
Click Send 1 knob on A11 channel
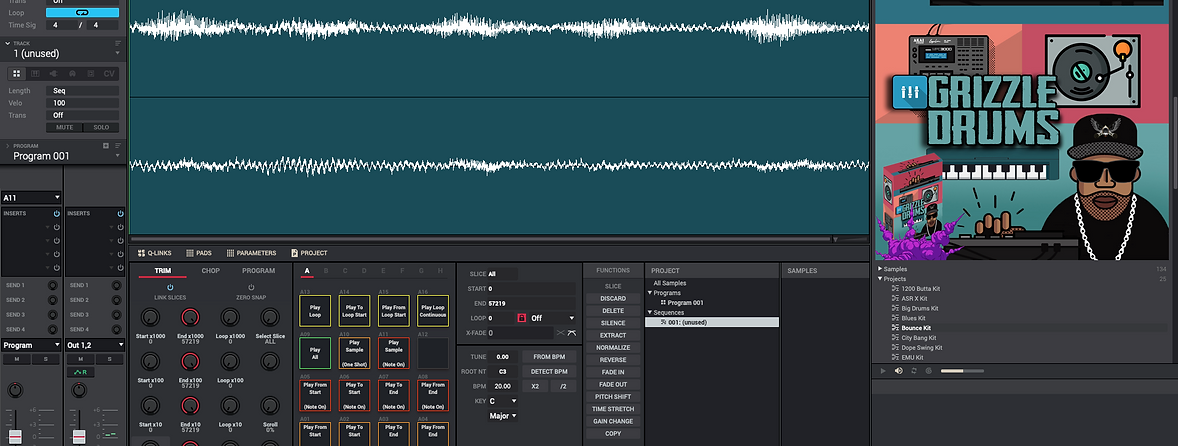coord(52,285)
